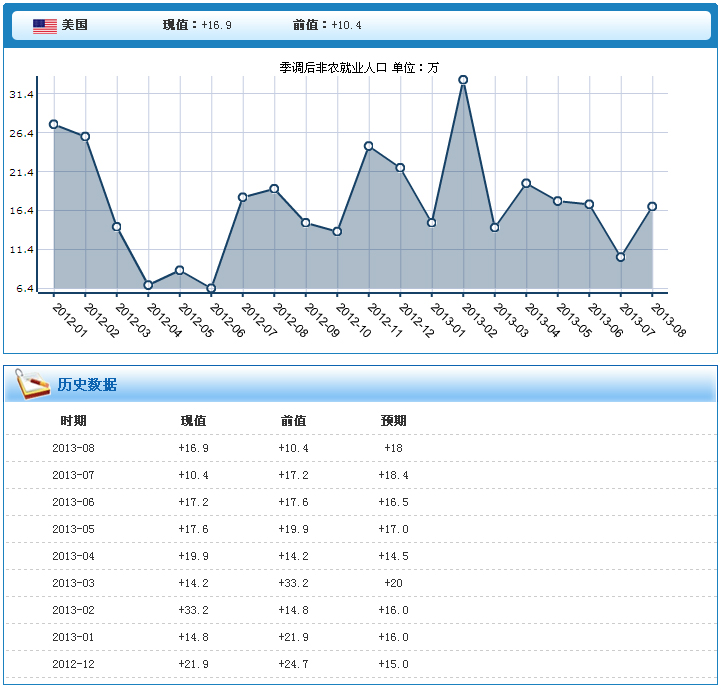The image size is (721, 690).
Task: Click the 历史数据 section title
Action: 87,385
